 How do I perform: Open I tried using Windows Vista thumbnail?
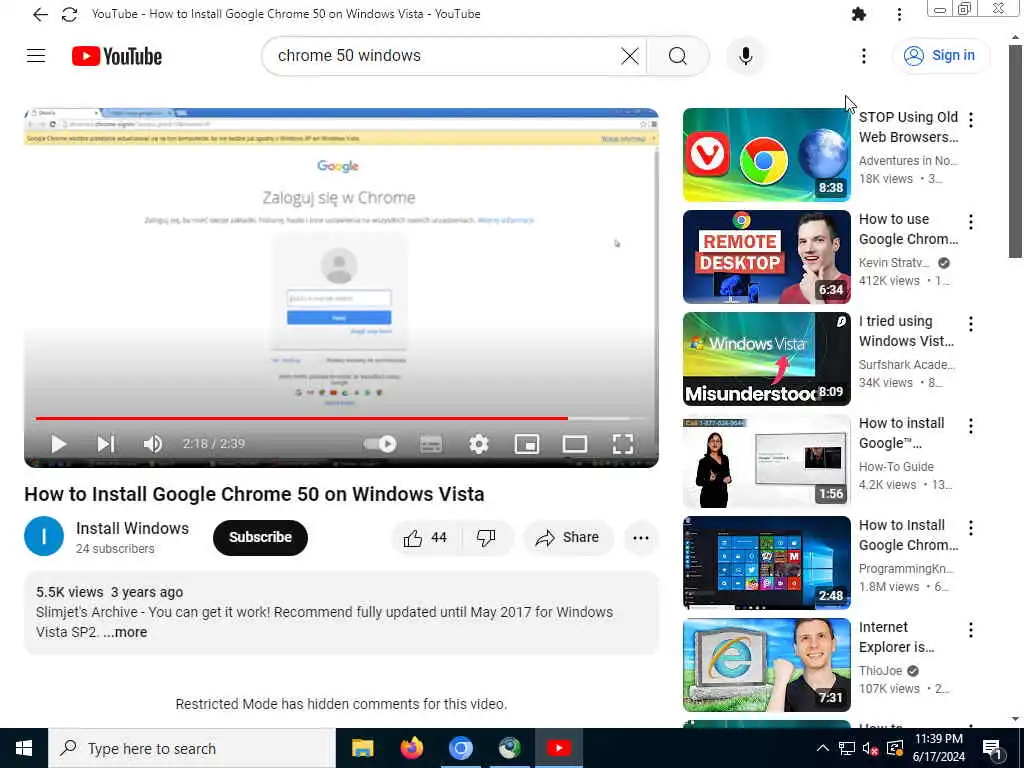767,359
